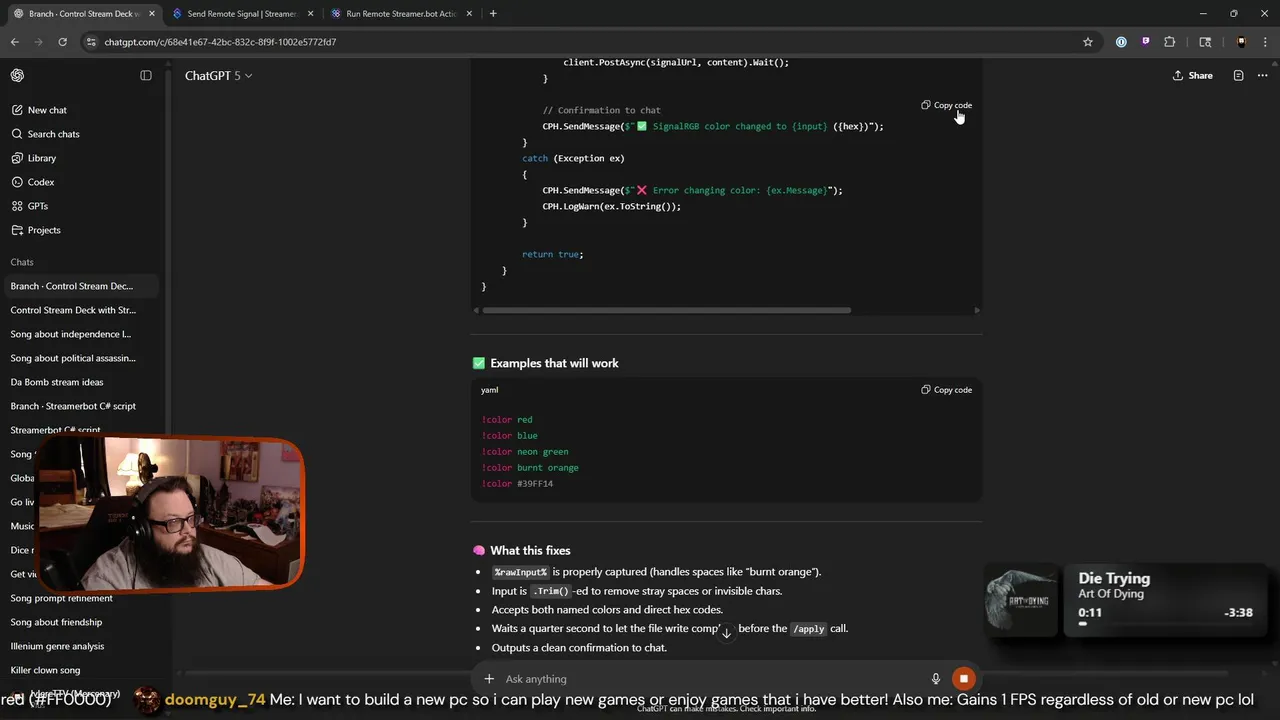This screenshot has width=1280, height=720.
Task: Share this conversation
Action: pyautogui.click(x=1193, y=76)
